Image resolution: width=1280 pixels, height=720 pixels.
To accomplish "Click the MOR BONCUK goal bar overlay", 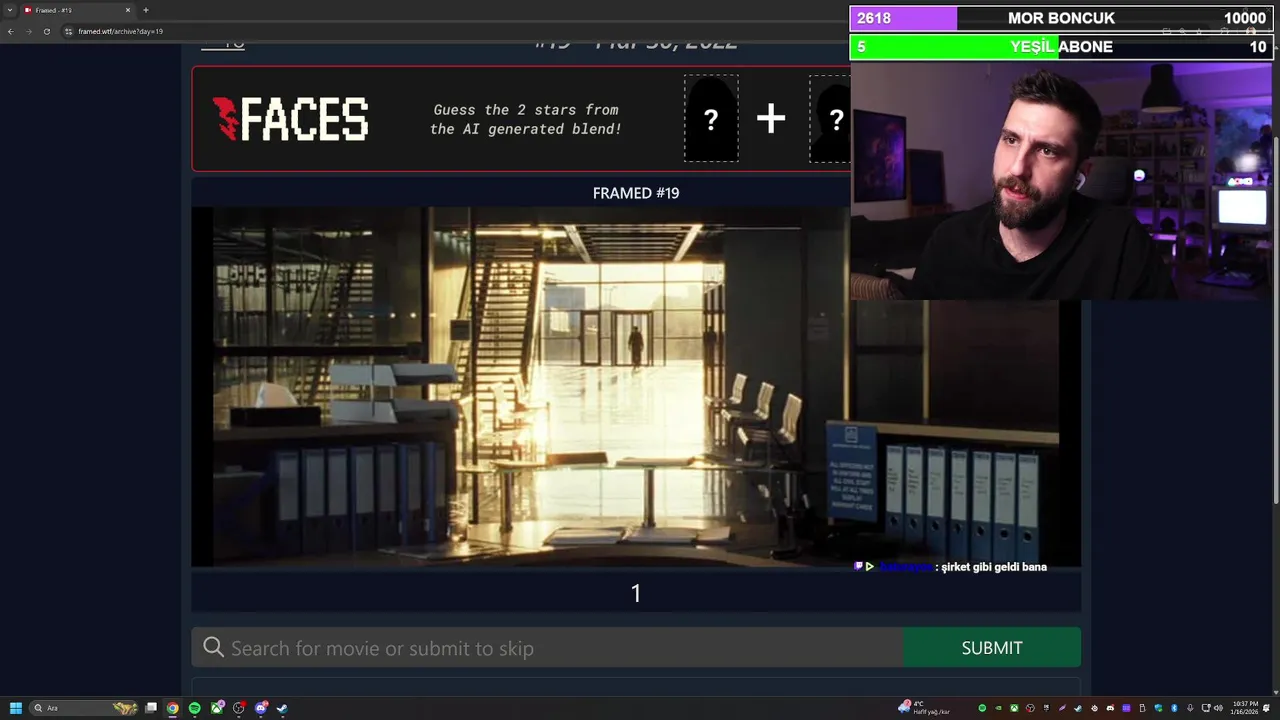I will pyautogui.click(x=1061, y=18).
